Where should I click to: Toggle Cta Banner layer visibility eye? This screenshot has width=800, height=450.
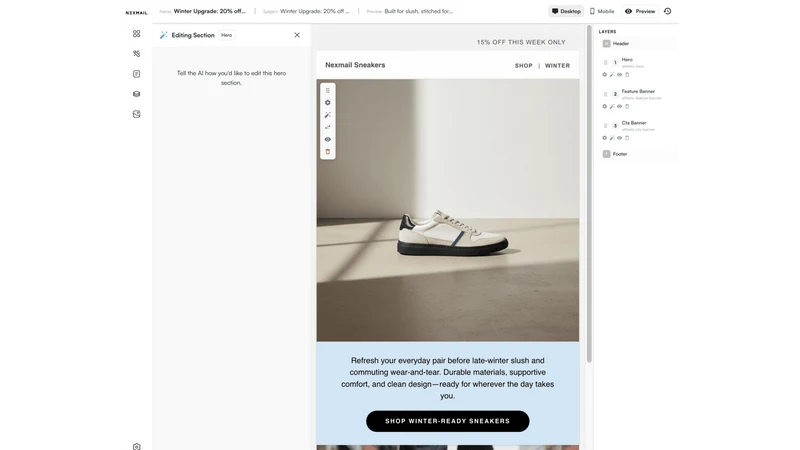[619, 138]
